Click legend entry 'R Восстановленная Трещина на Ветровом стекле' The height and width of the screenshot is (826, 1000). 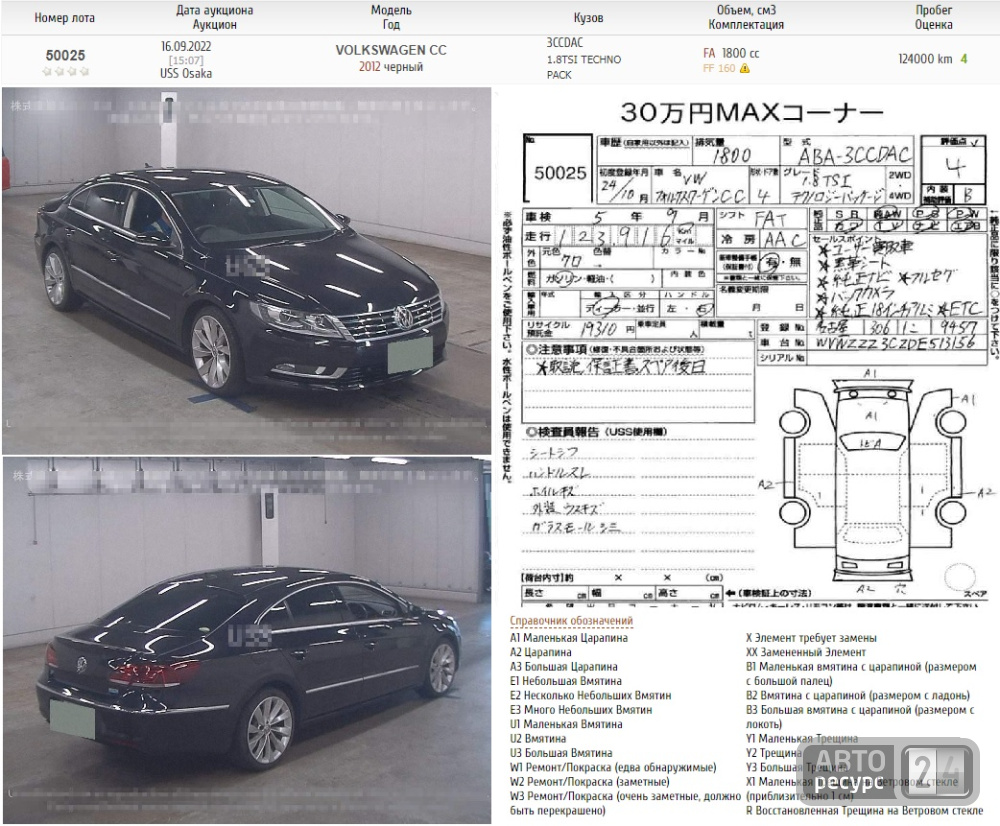pyautogui.click(x=864, y=811)
